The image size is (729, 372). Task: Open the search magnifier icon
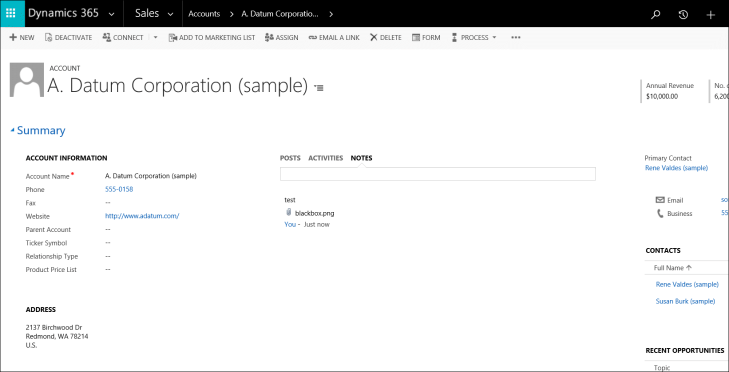(656, 14)
